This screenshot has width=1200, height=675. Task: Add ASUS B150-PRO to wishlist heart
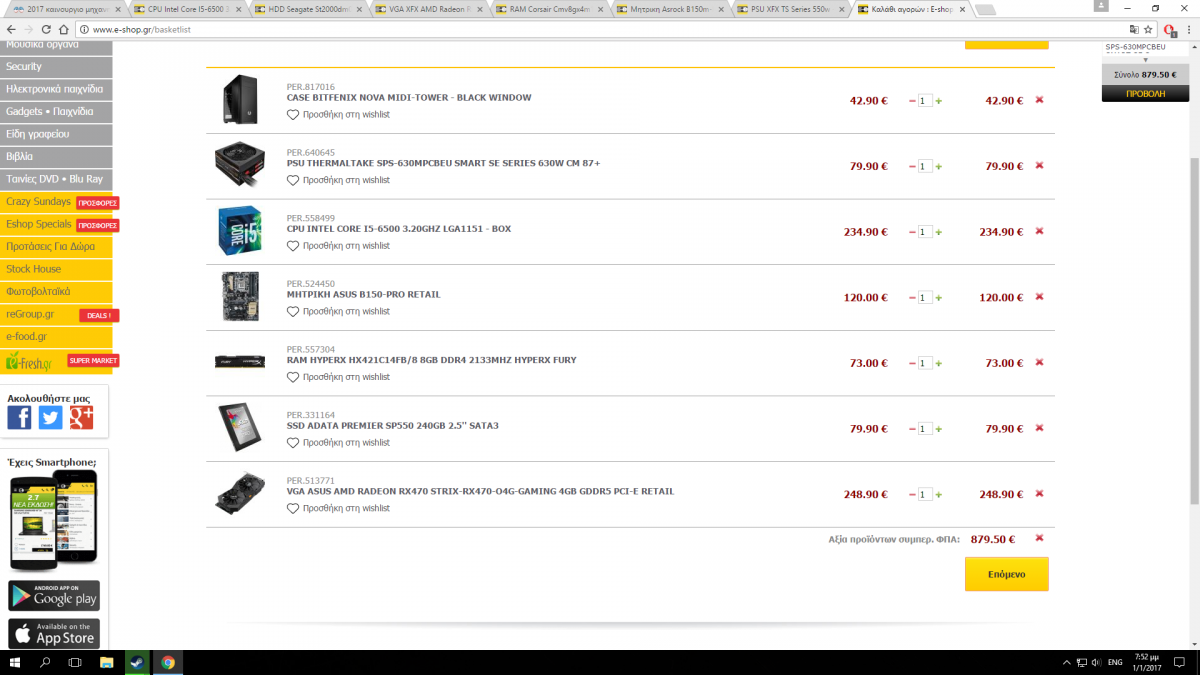(x=293, y=311)
